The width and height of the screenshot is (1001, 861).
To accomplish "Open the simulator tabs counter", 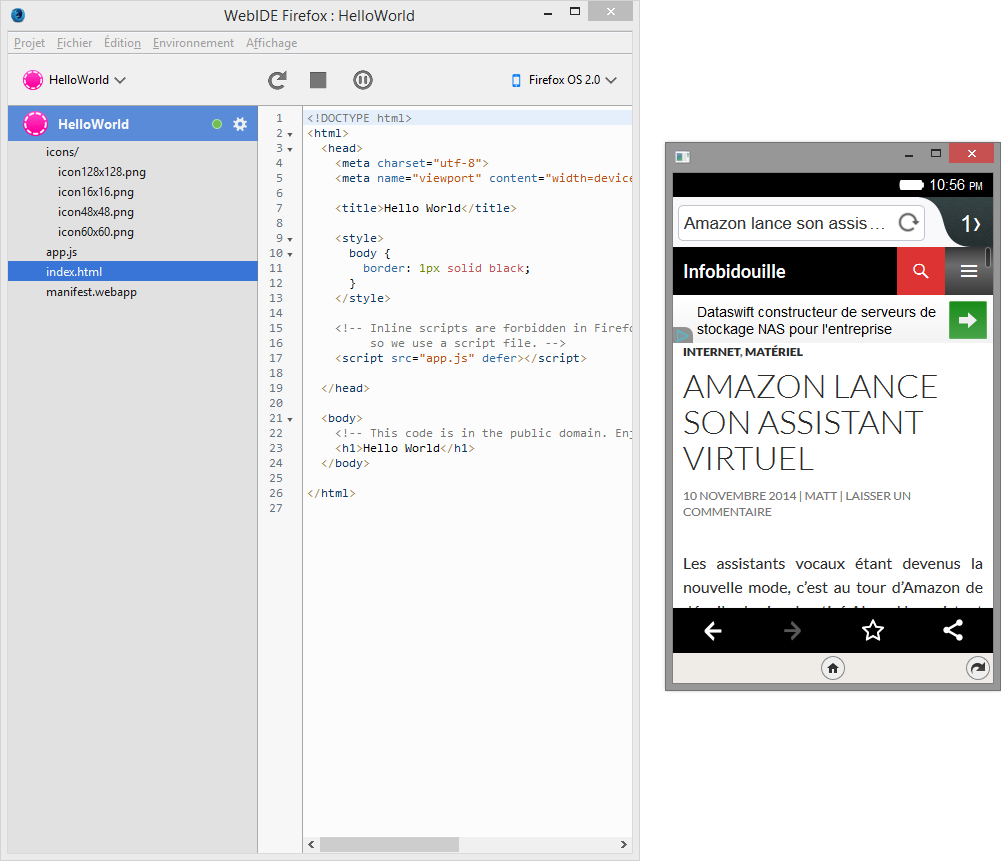I will click(x=970, y=223).
